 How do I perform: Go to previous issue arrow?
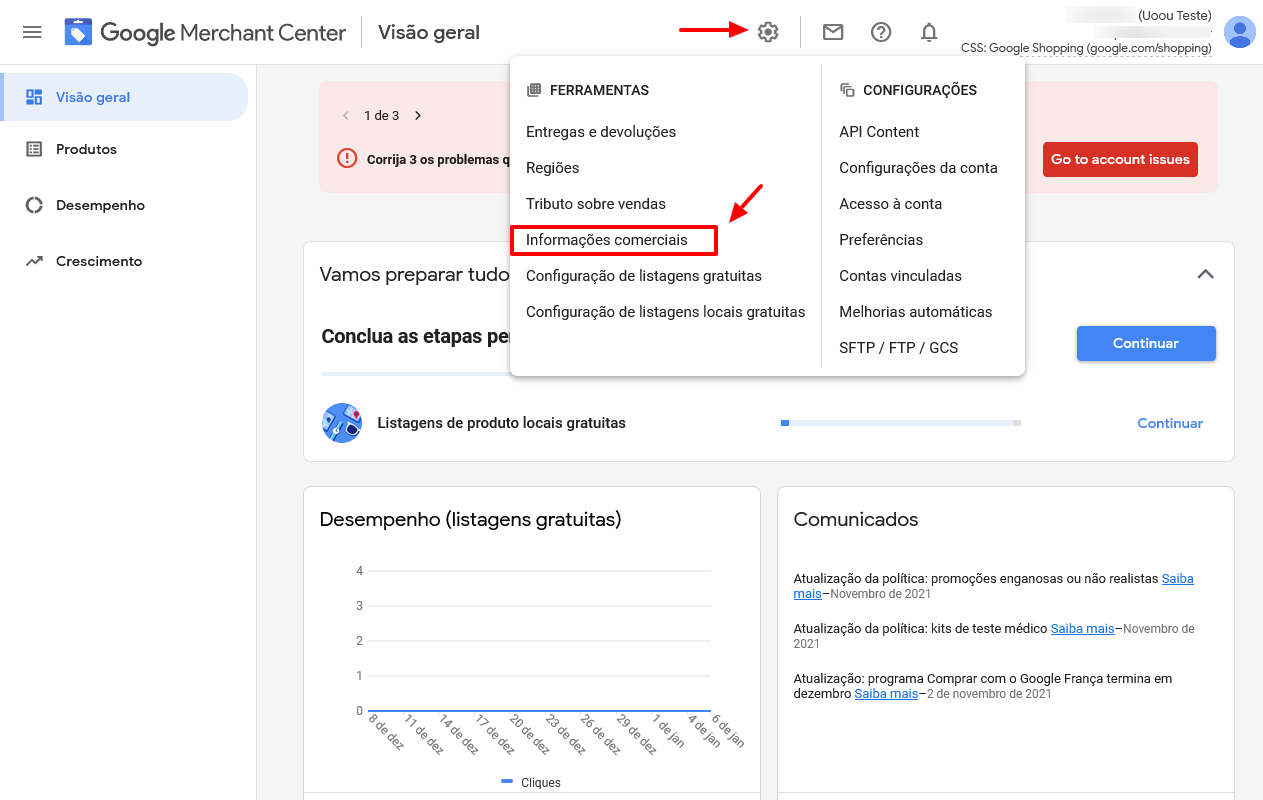346,115
